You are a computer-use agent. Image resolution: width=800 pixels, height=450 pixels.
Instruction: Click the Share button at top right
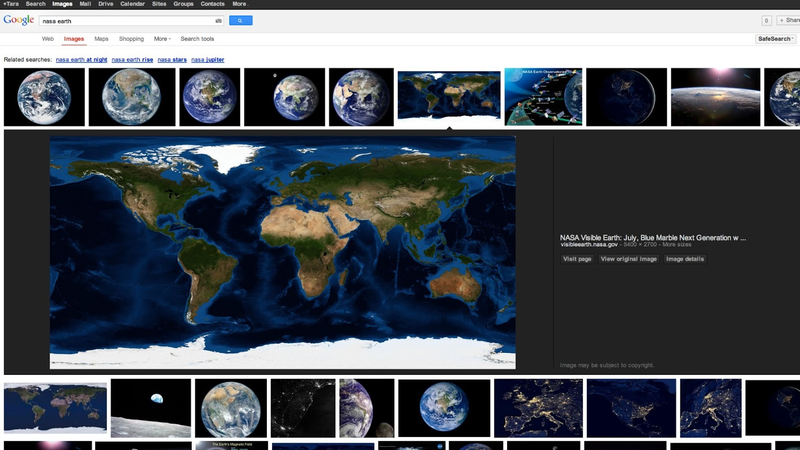(788, 20)
